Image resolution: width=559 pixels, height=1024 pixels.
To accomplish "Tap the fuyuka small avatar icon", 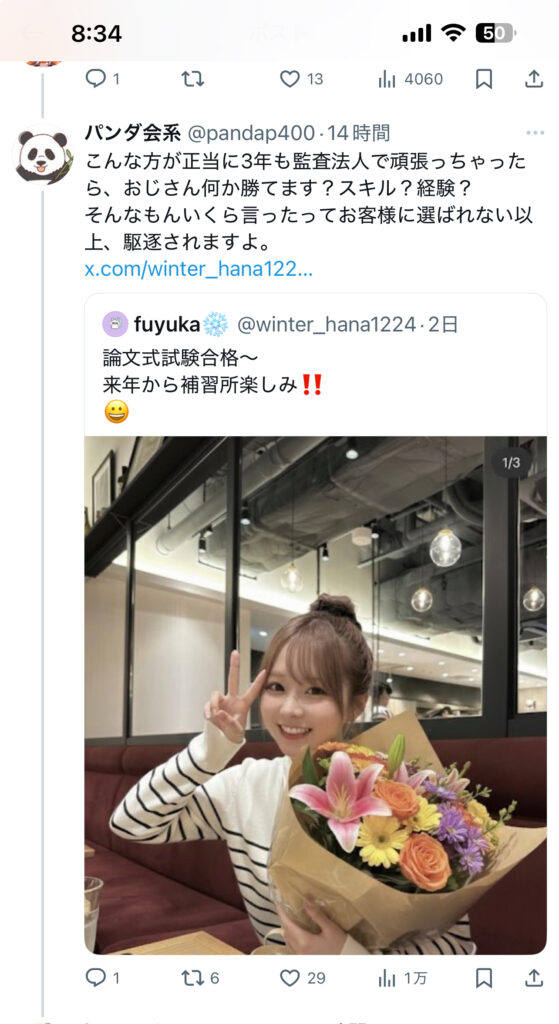I will pyautogui.click(x=115, y=324).
